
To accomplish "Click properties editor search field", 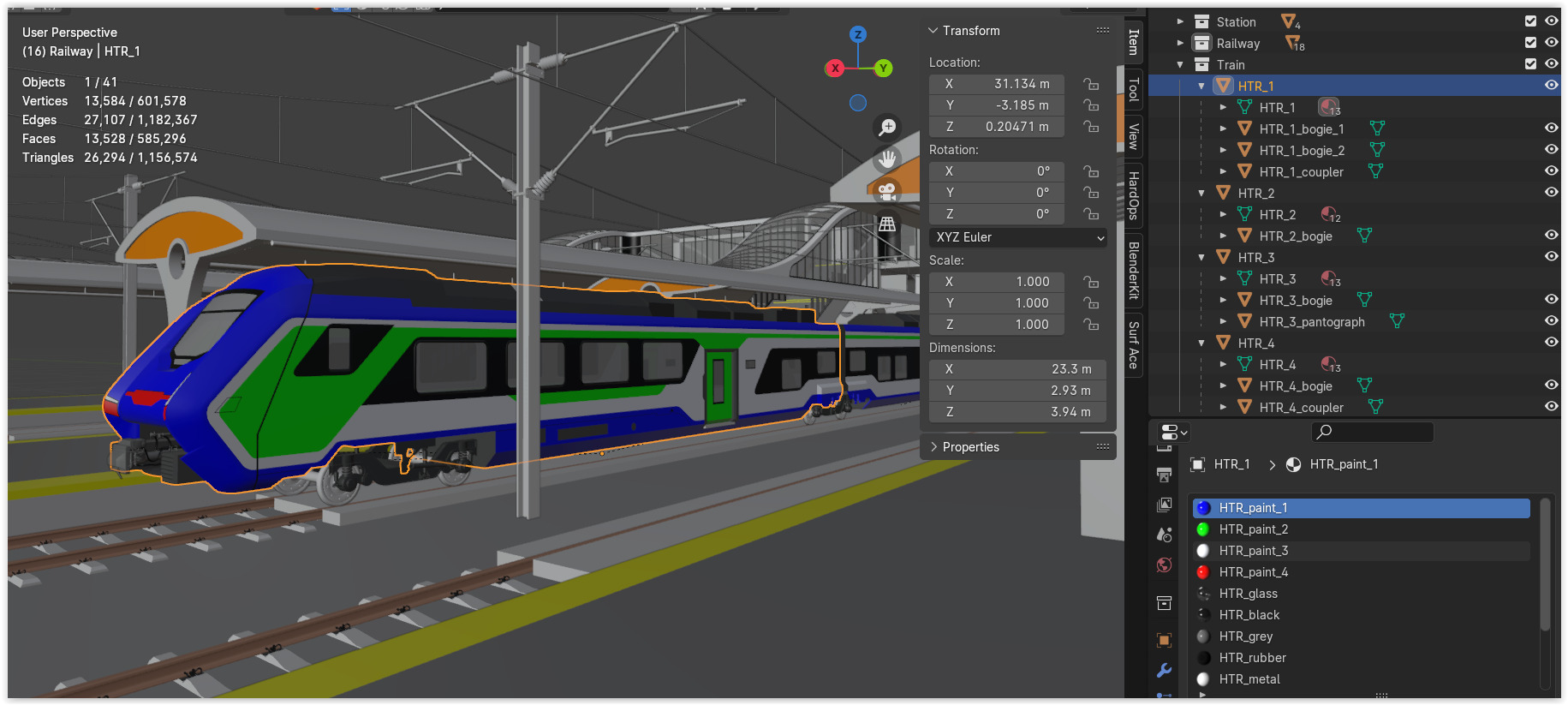I will (x=1373, y=432).
